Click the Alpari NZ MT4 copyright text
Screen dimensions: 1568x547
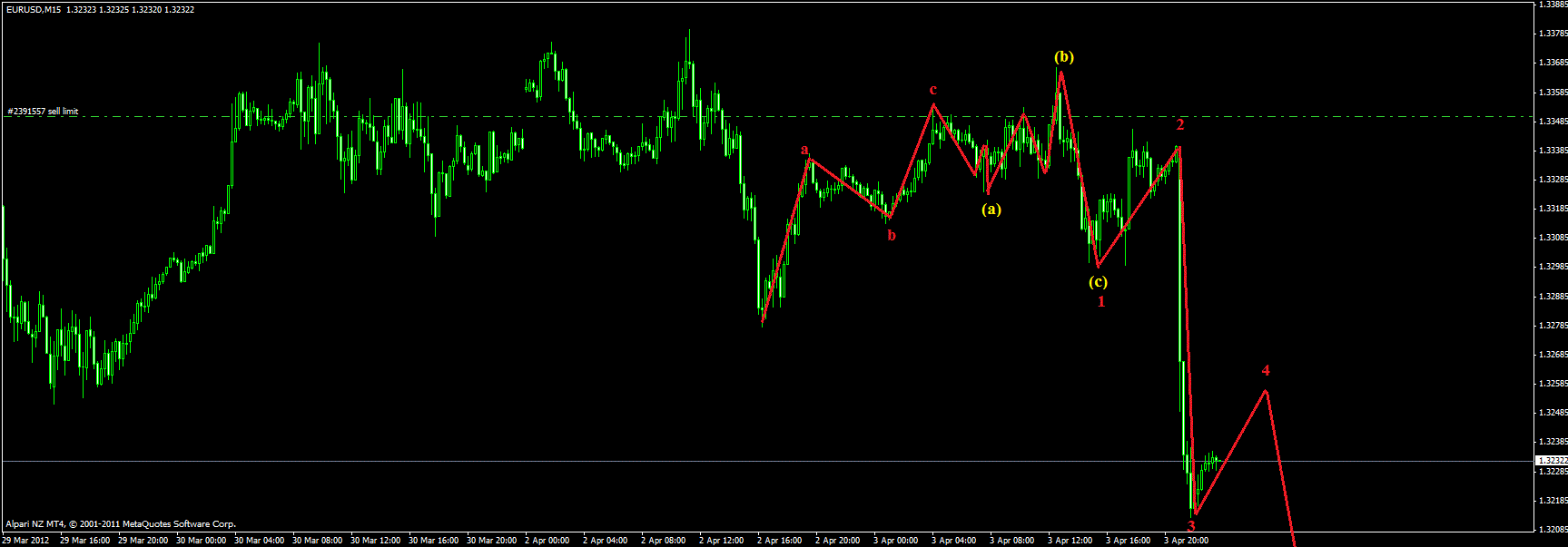[x=121, y=524]
